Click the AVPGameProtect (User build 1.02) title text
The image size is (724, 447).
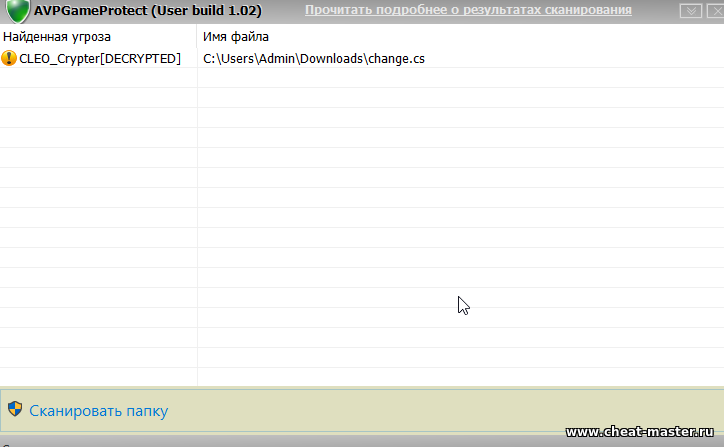(x=148, y=10)
